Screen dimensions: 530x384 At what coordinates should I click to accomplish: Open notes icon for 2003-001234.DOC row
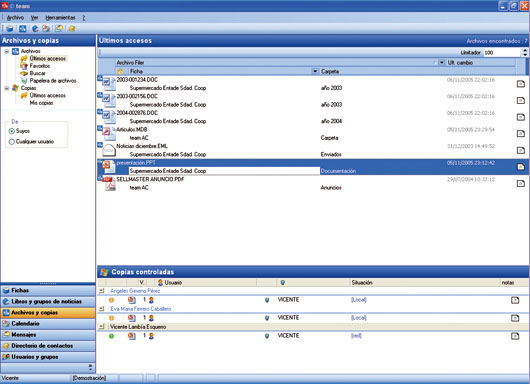coord(521,84)
